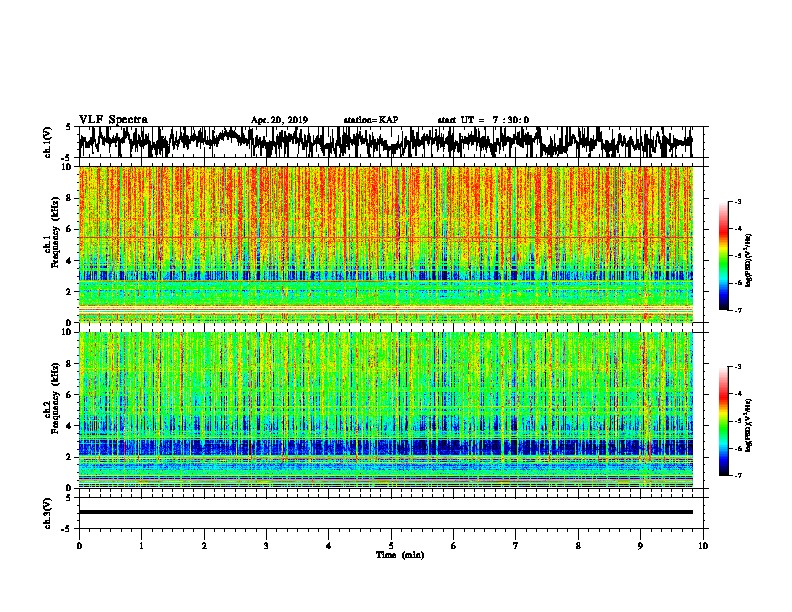This screenshot has height=612, width=792.
Task: Click the "-7" label on ch.2 color scale
Action: tap(737, 475)
